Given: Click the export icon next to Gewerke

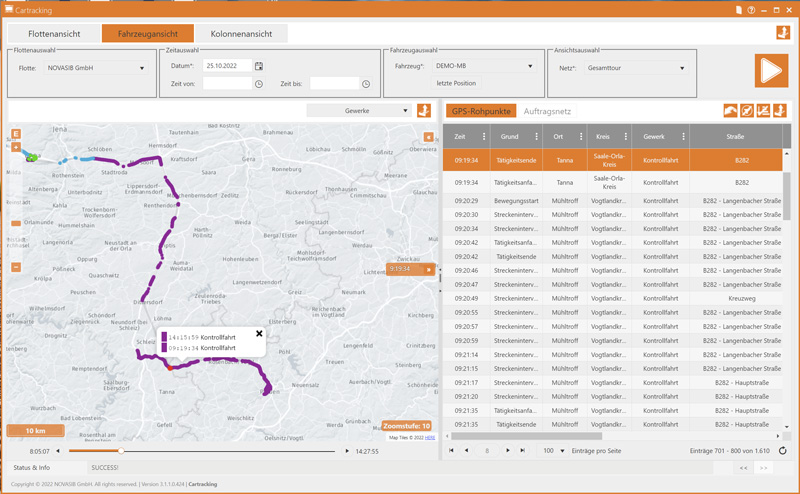Looking at the screenshot, I should (423, 110).
